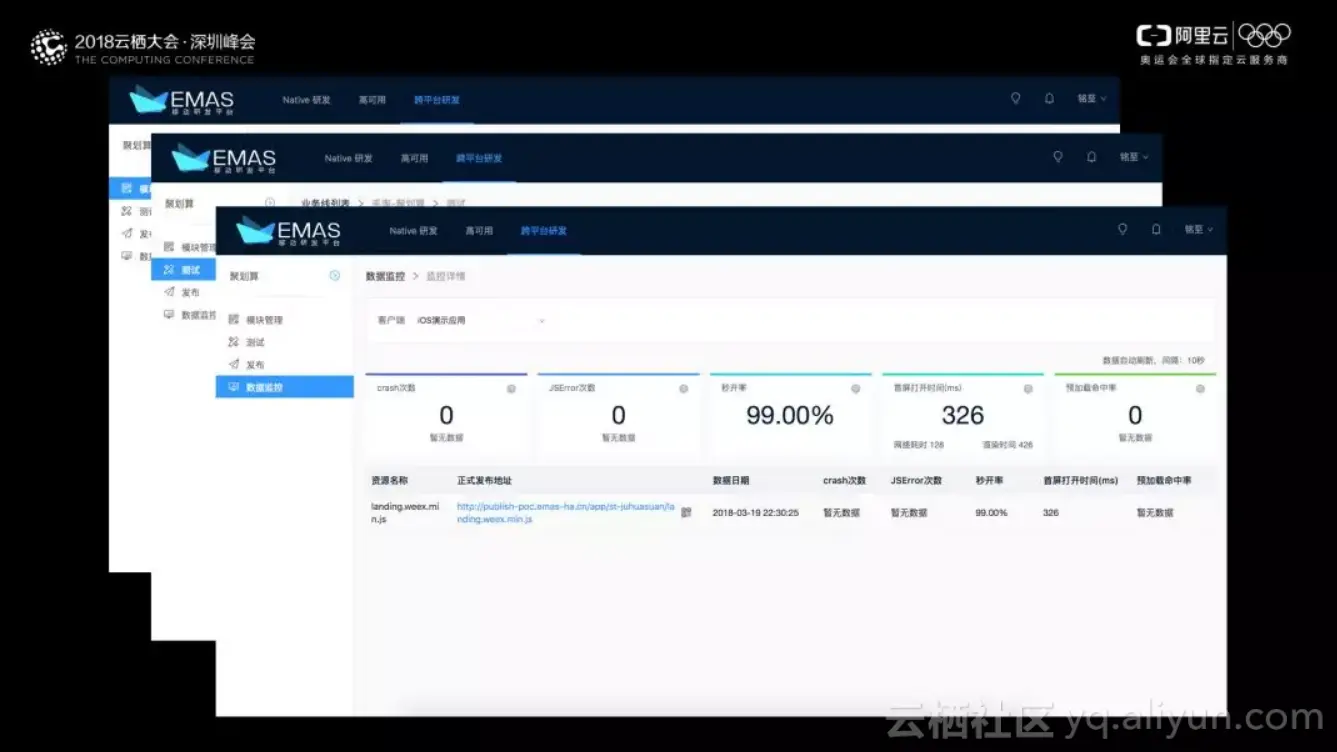This screenshot has width=1337, height=752.
Task: Switch to 高可用 tab in the front window
Action: coord(479,231)
